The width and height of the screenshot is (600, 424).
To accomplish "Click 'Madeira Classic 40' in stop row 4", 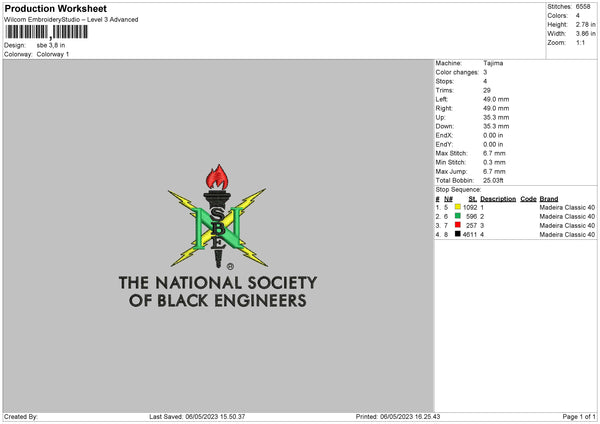I will (567, 235).
